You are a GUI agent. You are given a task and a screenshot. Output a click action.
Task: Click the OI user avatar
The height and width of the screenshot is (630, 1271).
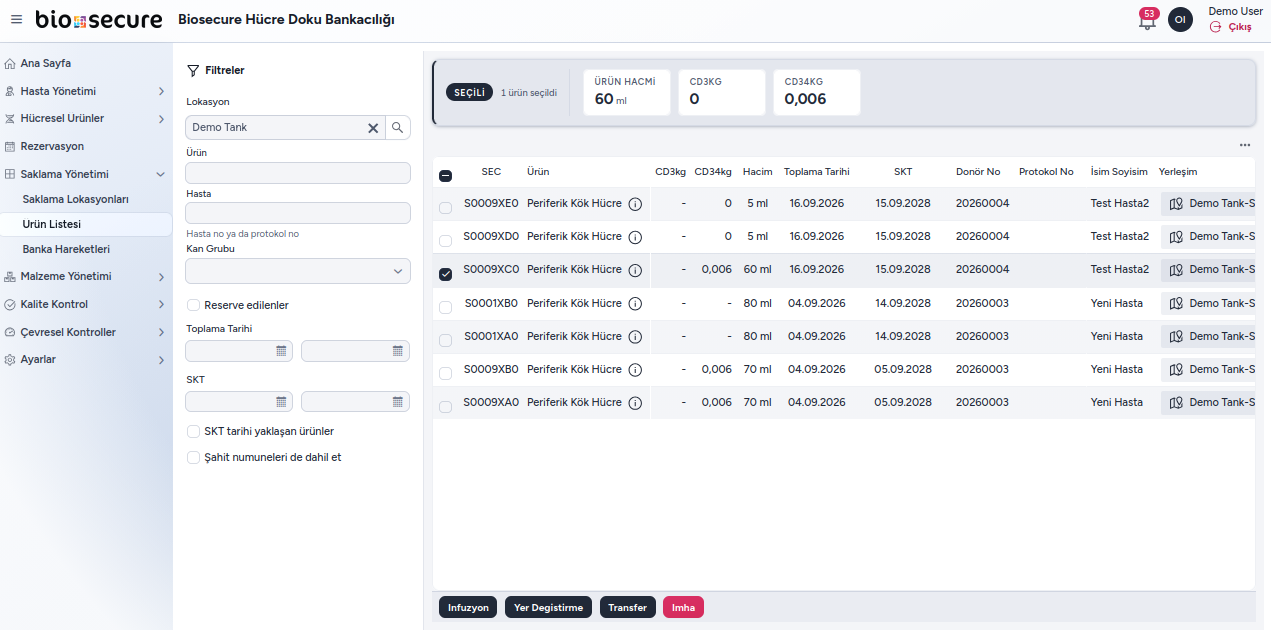click(x=1180, y=20)
